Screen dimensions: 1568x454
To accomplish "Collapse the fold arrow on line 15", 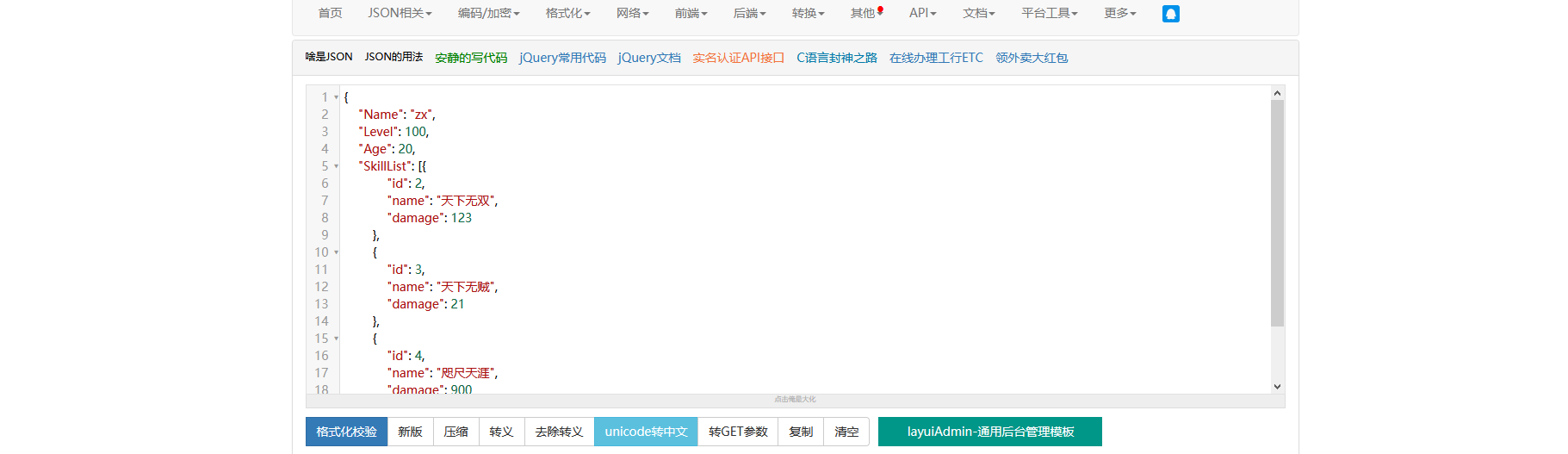I will tap(336, 339).
